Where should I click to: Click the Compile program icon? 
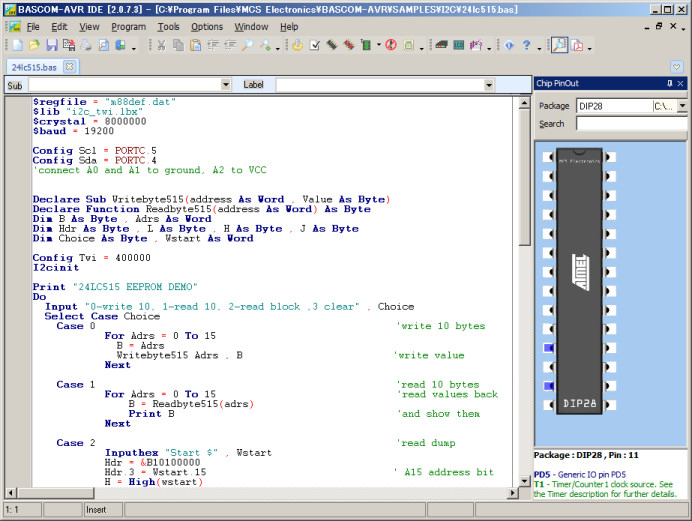point(297,45)
